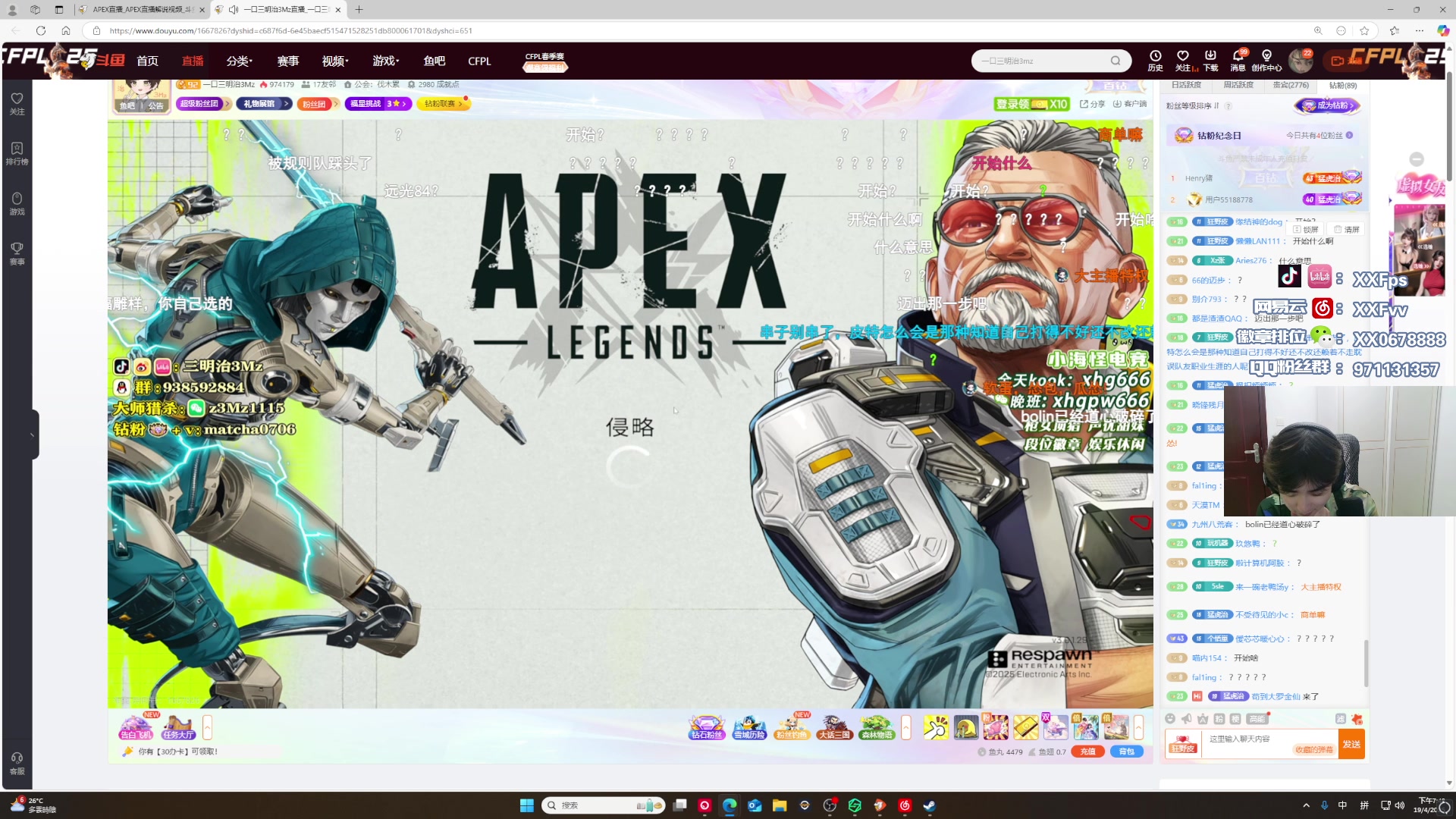Viewport: 1456px width, 819px height.
Task: Expand the left gift panel arrow beside 任务大厅
Action: [x=207, y=727]
